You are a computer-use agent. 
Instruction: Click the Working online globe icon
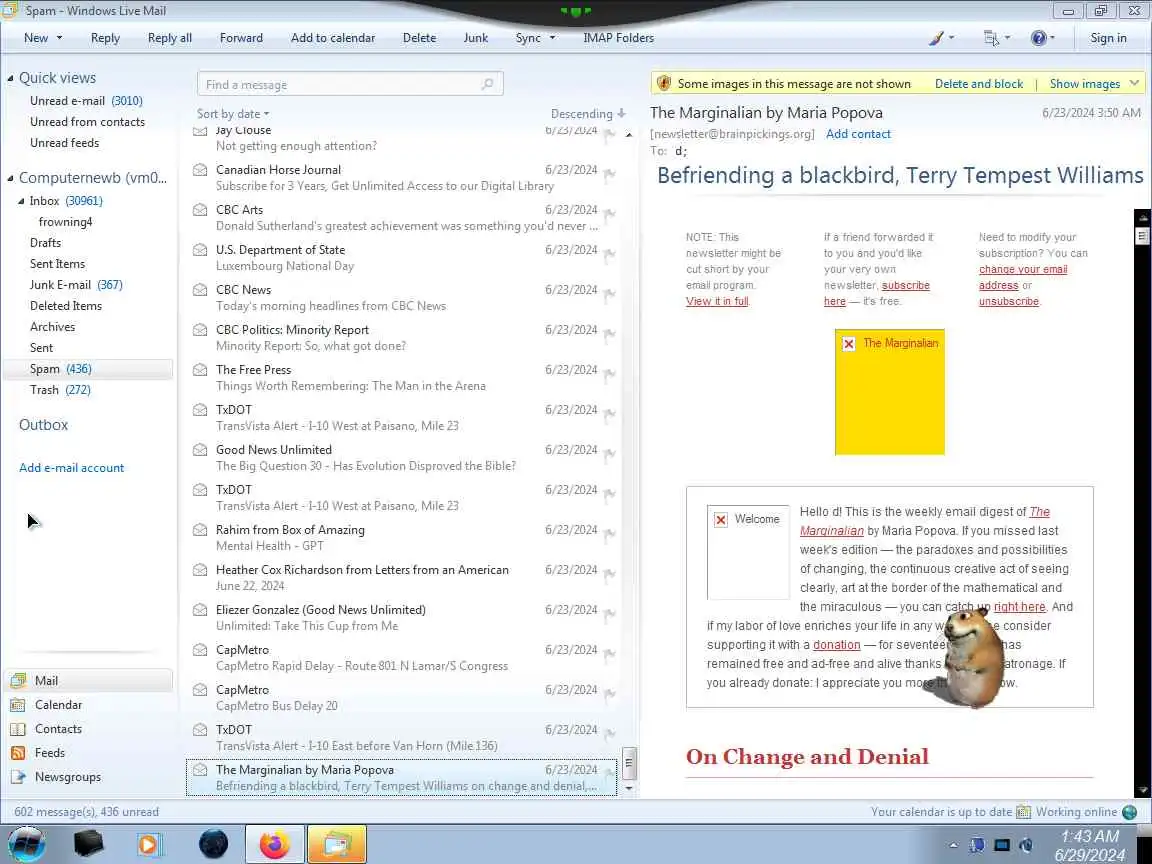[x=1129, y=812]
